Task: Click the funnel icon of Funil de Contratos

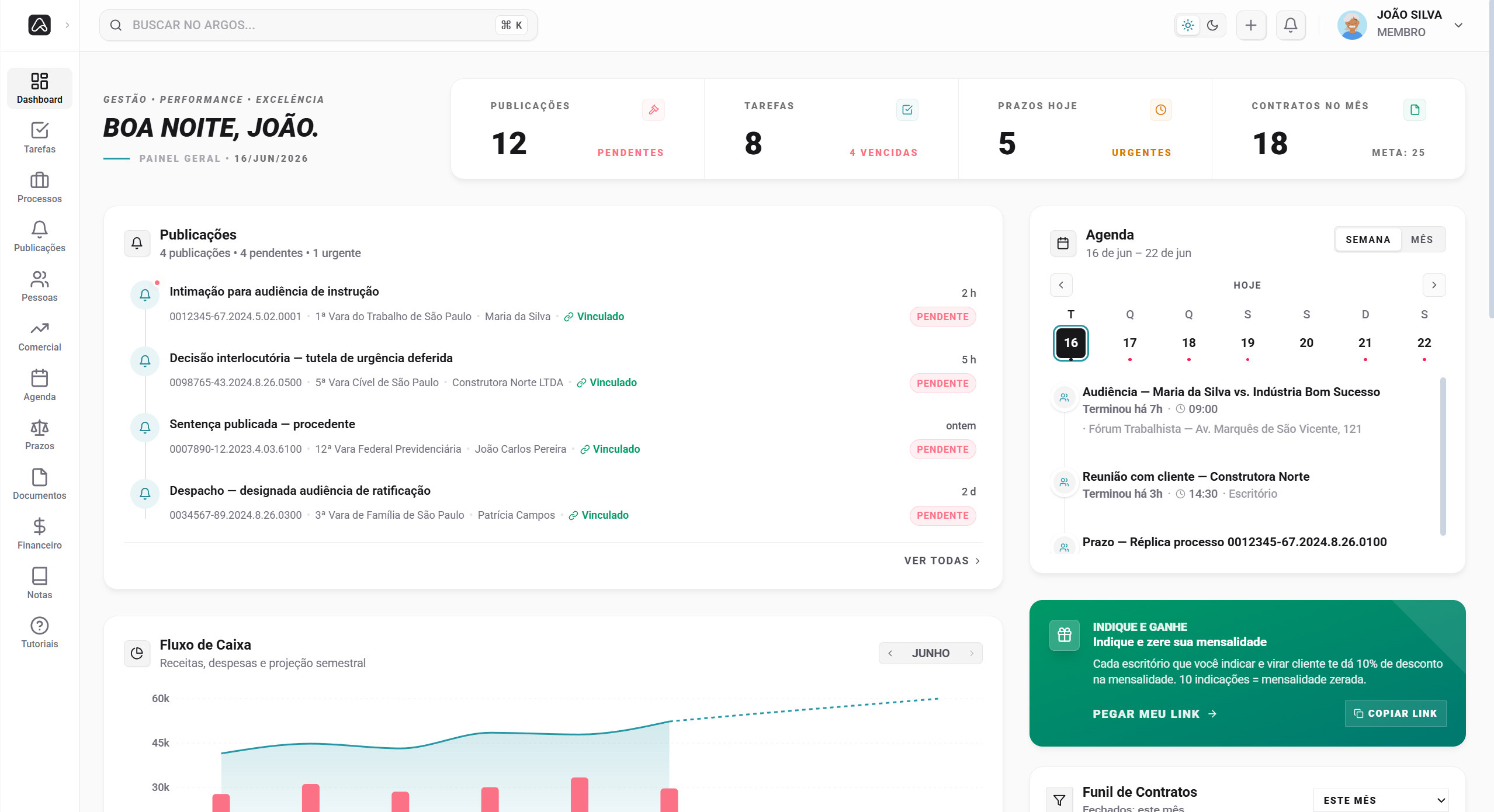Action: pyautogui.click(x=1059, y=800)
